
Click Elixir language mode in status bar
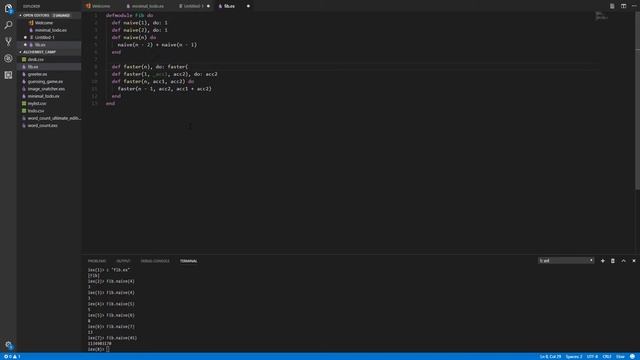click(x=620, y=357)
